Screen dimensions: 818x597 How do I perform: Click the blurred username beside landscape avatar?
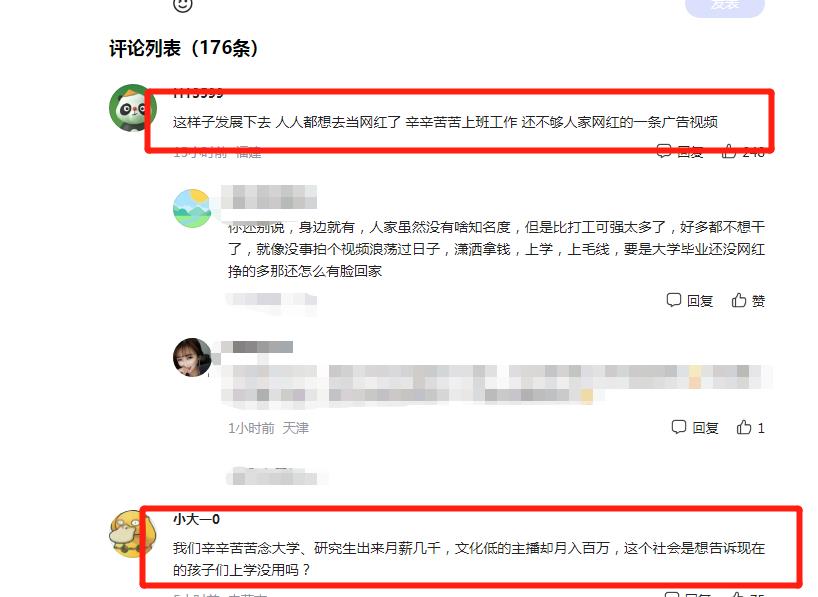tap(269, 197)
